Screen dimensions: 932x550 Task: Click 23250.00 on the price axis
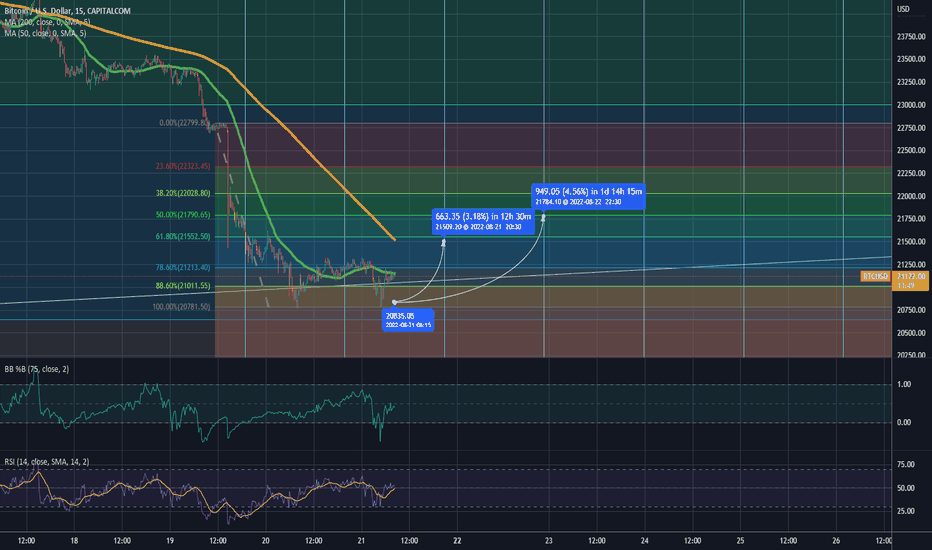click(911, 82)
